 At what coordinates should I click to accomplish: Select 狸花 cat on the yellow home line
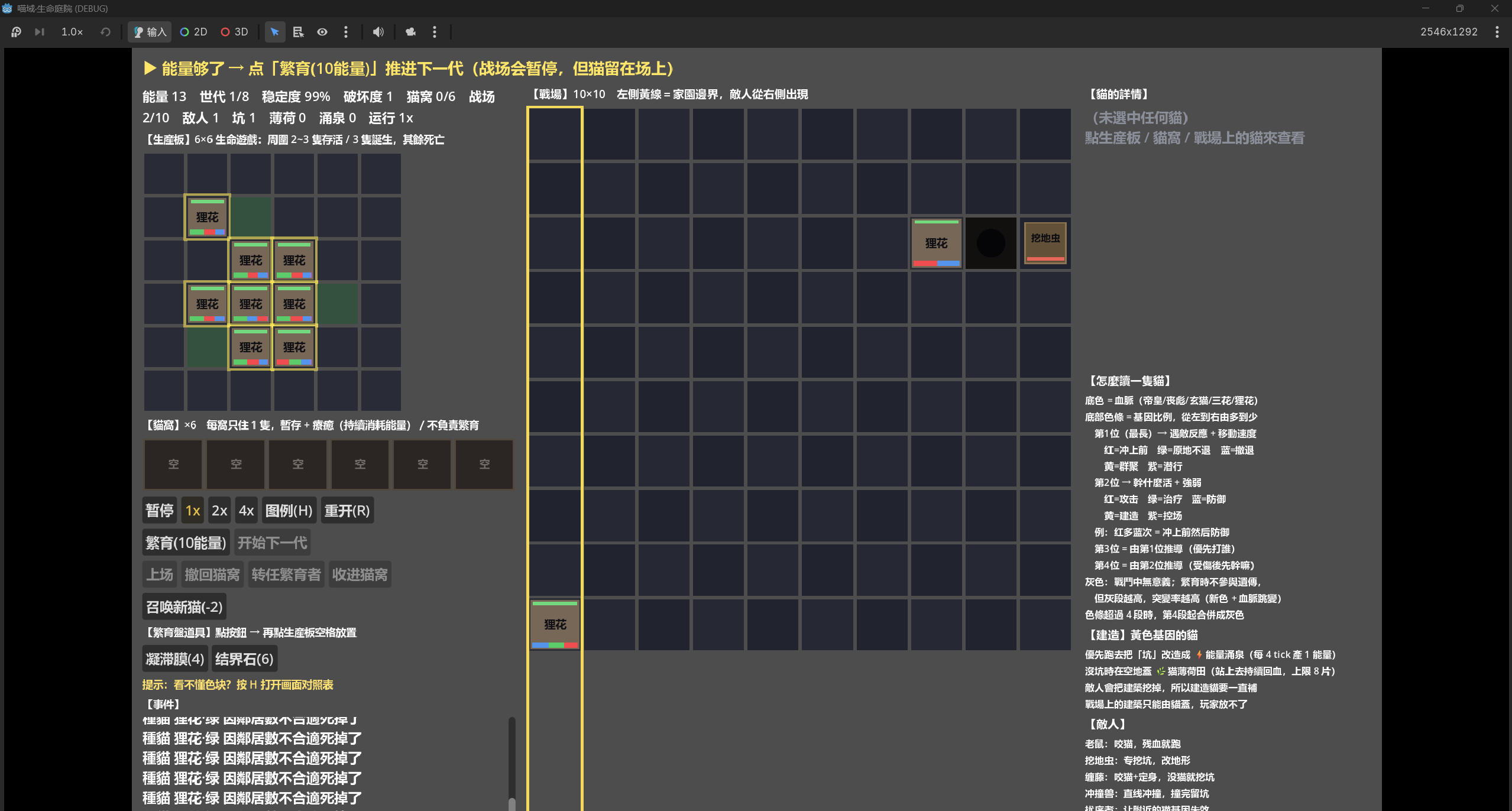click(555, 625)
